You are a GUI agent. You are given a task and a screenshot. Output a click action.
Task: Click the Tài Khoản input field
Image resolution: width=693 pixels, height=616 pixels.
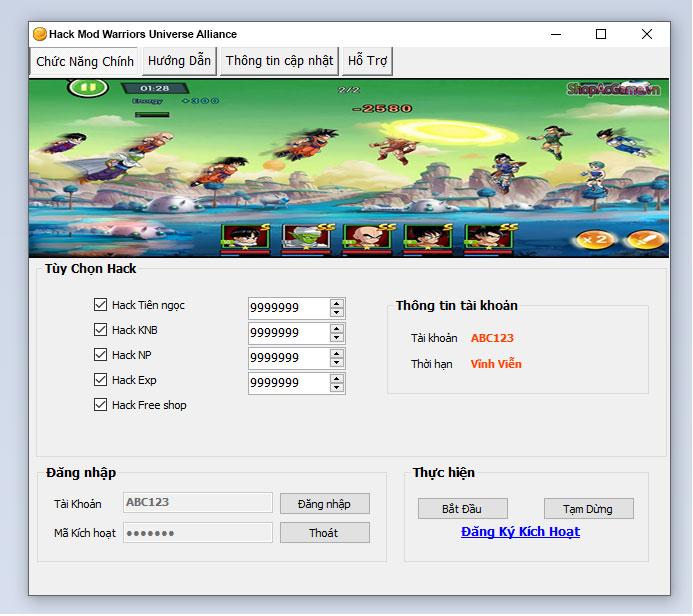tap(198, 502)
